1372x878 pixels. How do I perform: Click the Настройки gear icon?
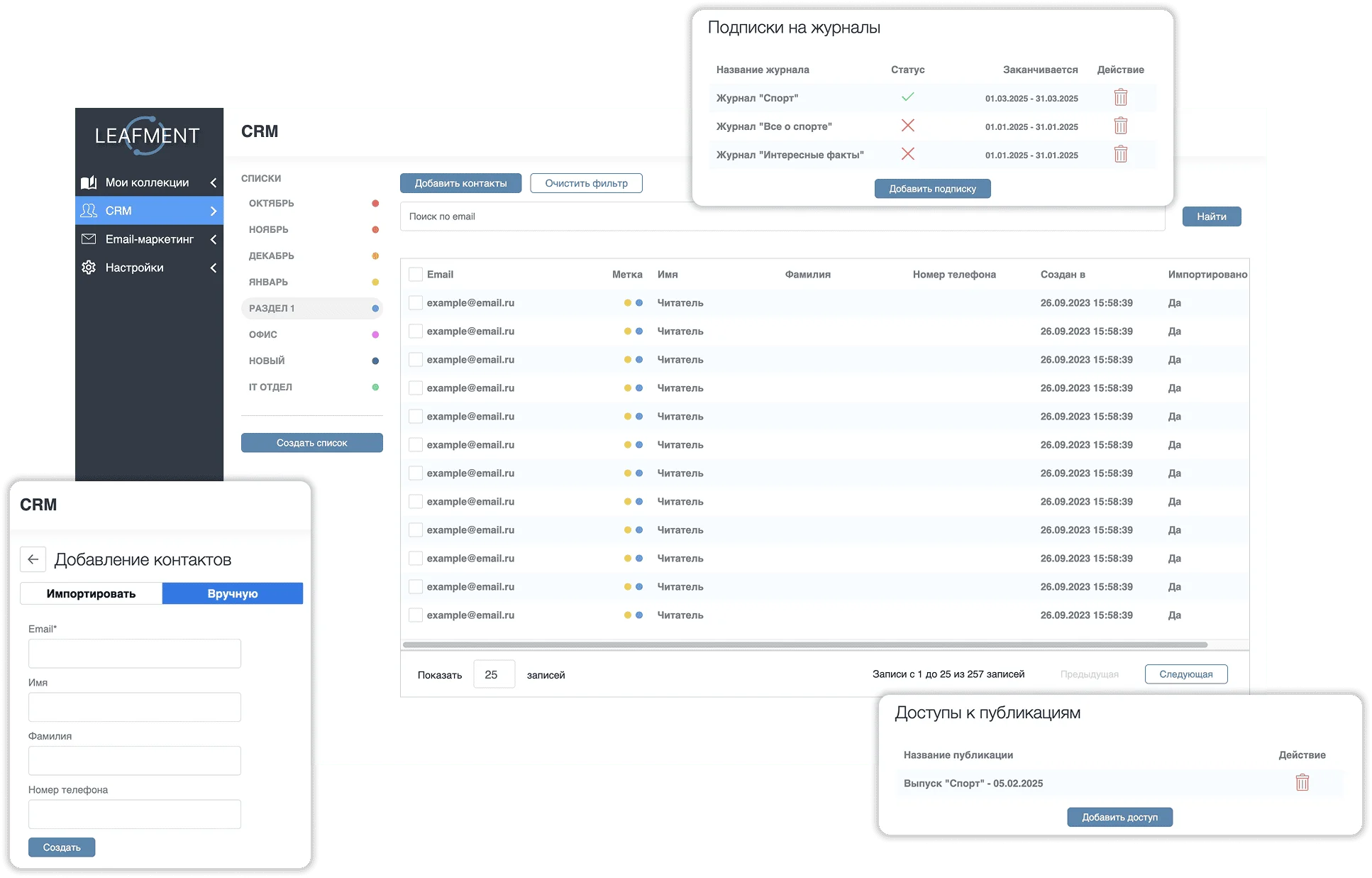click(89, 268)
